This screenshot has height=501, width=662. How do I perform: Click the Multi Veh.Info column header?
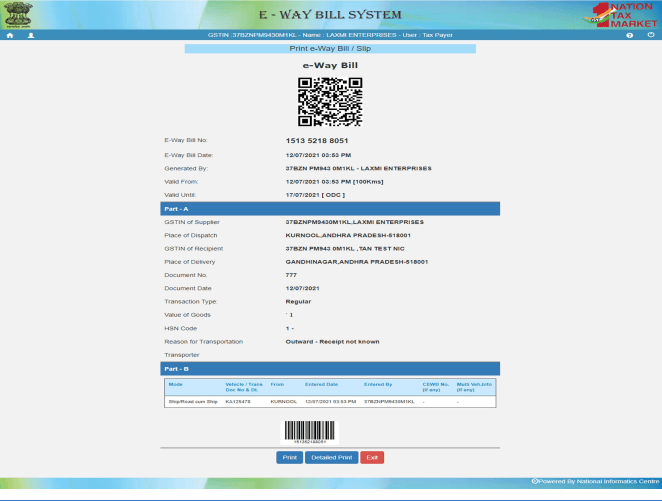(474, 387)
